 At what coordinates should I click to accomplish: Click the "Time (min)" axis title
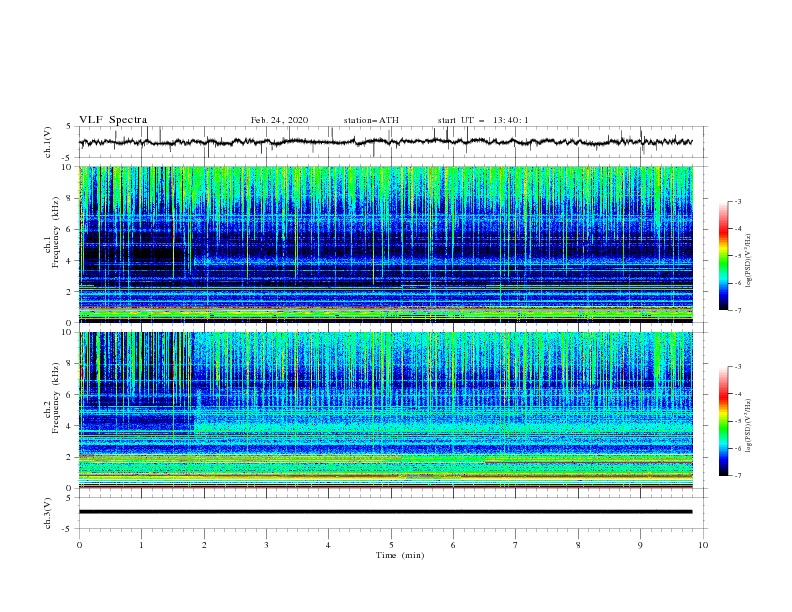[x=400, y=555]
